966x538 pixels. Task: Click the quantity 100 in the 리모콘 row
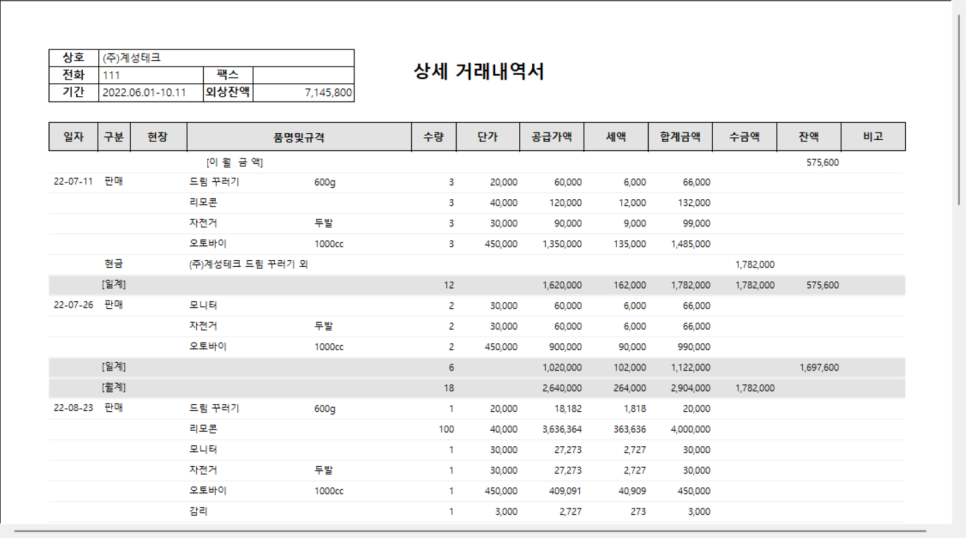click(447, 430)
